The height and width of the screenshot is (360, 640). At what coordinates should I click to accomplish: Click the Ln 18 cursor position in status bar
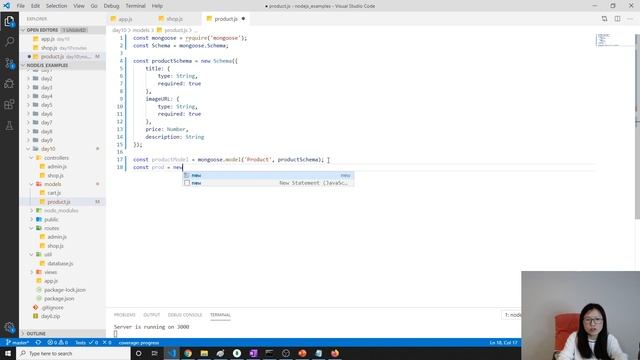pos(503,342)
